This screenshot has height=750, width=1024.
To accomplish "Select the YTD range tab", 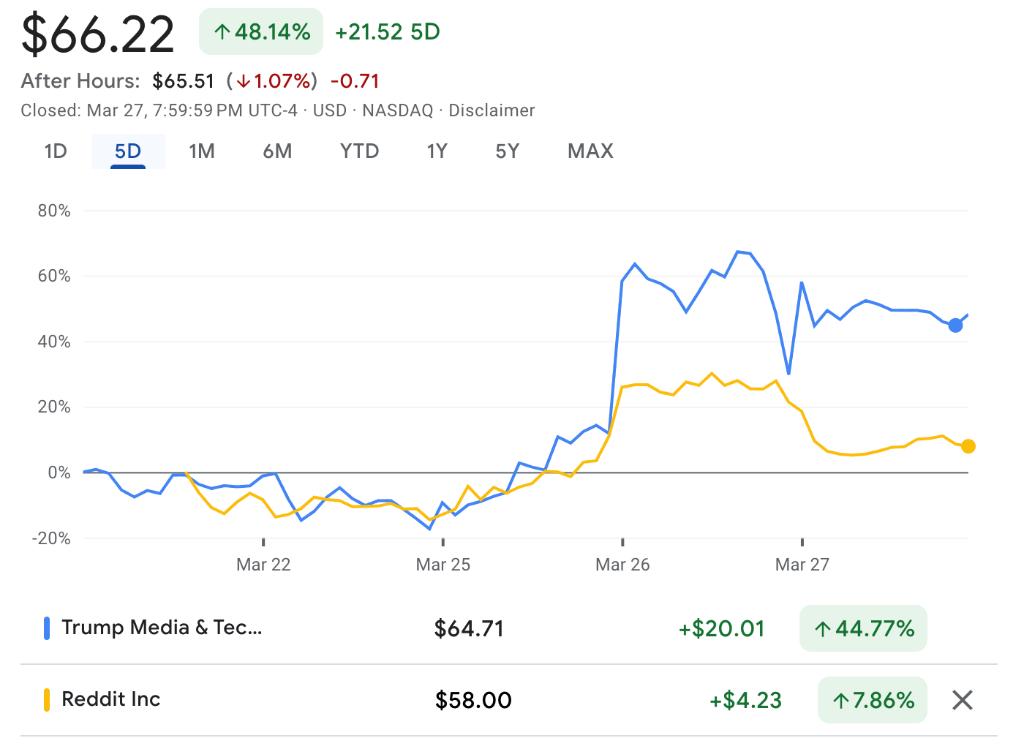I will (x=359, y=151).
